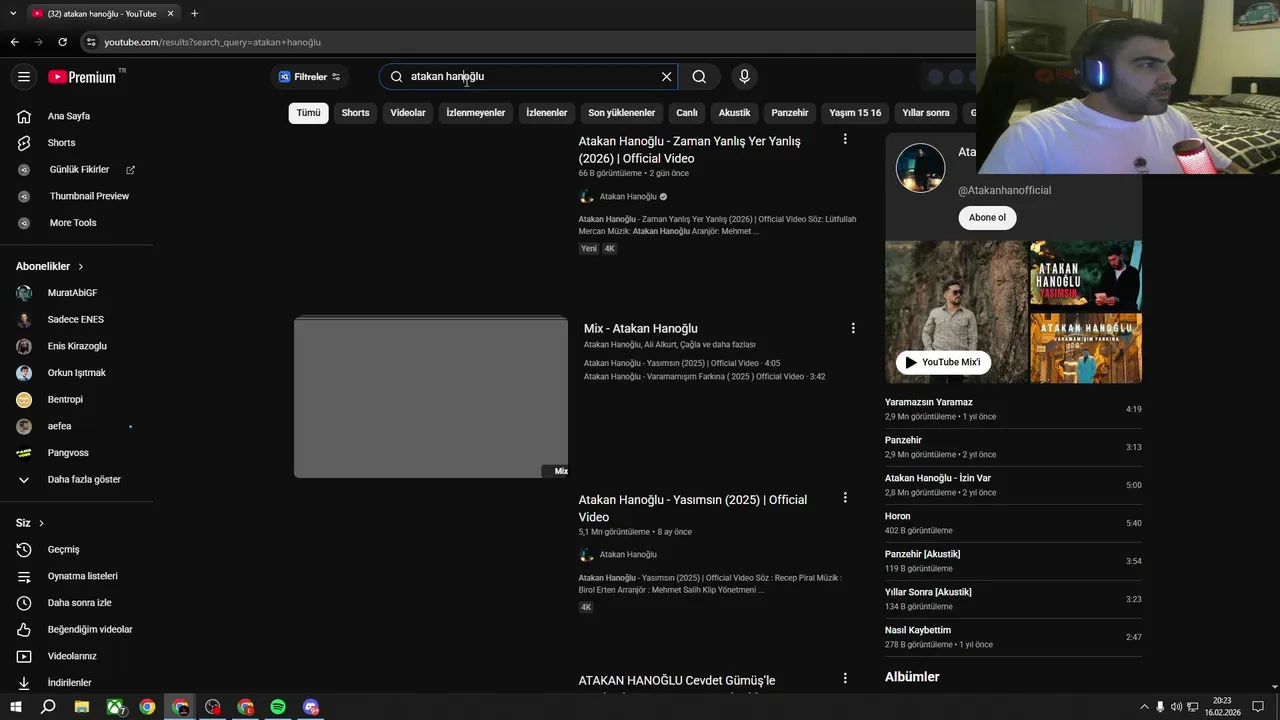
Task: Start voice search with microphone
Action: (x=744, y=77)
